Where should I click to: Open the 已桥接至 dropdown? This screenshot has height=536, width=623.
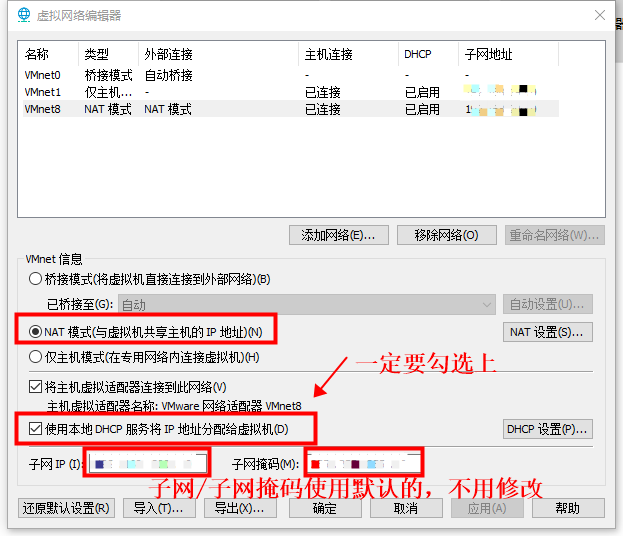click(x=307, y=305)
